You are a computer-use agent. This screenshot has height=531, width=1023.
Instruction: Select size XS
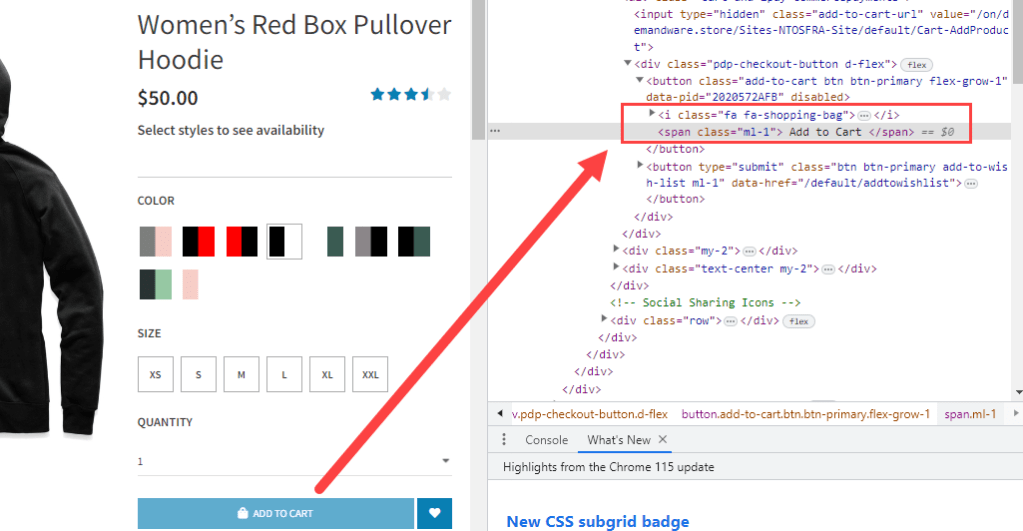pos(155,374)
